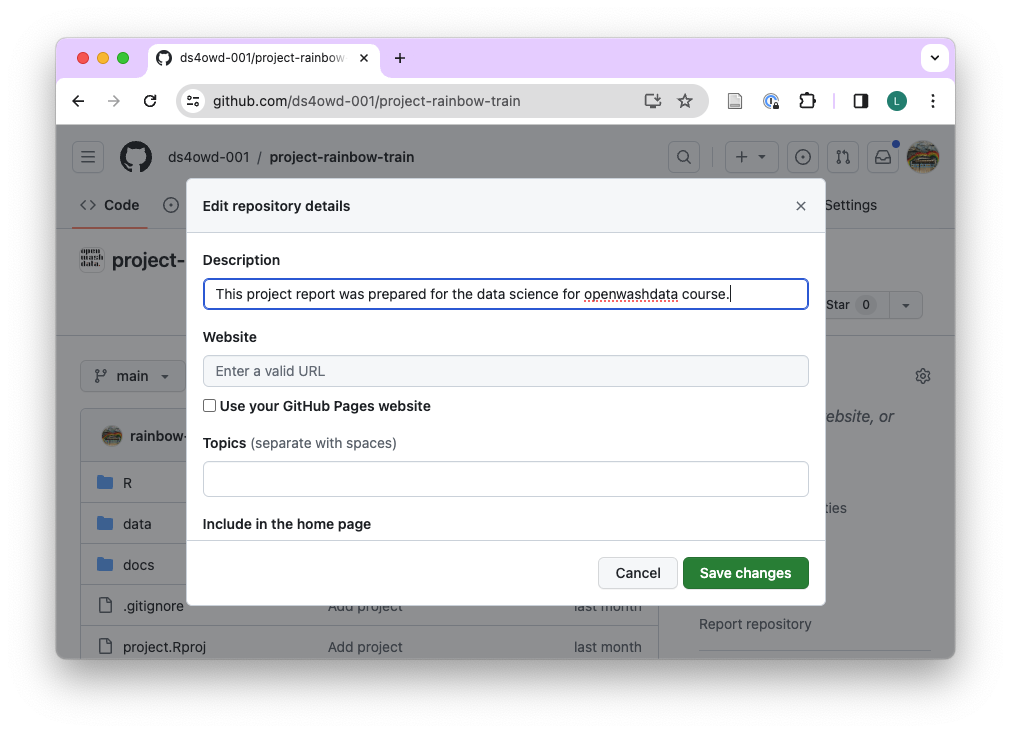Close the Edit repository details dialog
This screenshot has width=1011, height=733.
(x=800, y=206)
